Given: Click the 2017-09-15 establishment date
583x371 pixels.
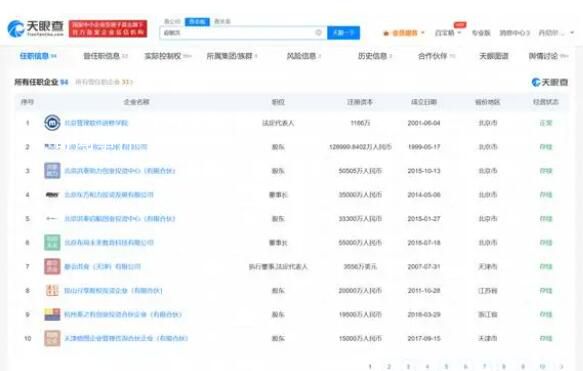Looking at the screenshot, I should pyautogui.click(x=424, y=339).
